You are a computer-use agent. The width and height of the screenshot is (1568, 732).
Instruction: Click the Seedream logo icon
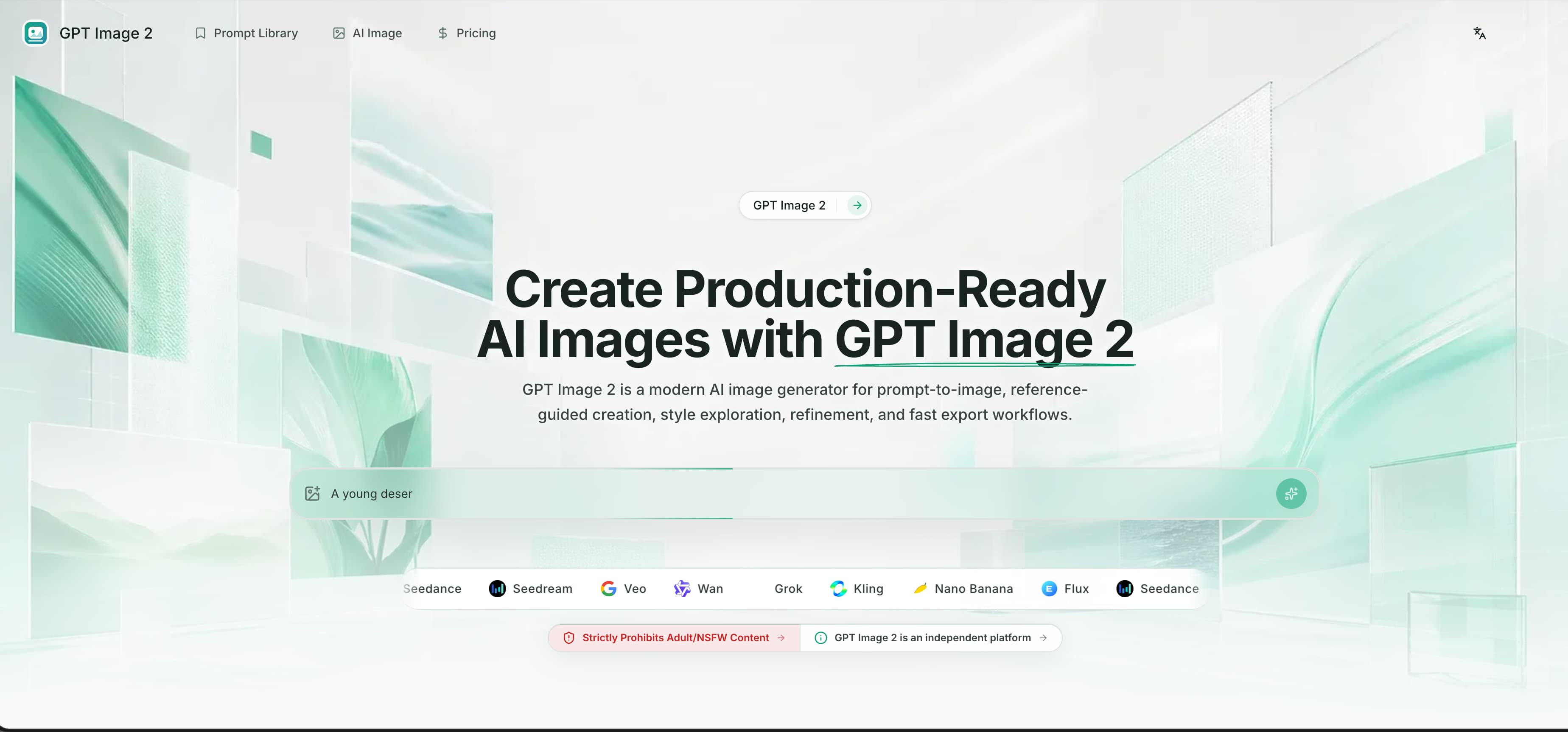497,588
